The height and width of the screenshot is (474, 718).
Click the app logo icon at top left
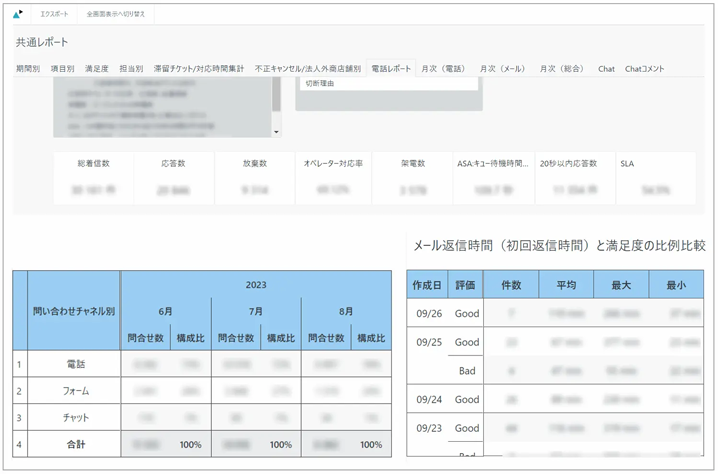18,14
